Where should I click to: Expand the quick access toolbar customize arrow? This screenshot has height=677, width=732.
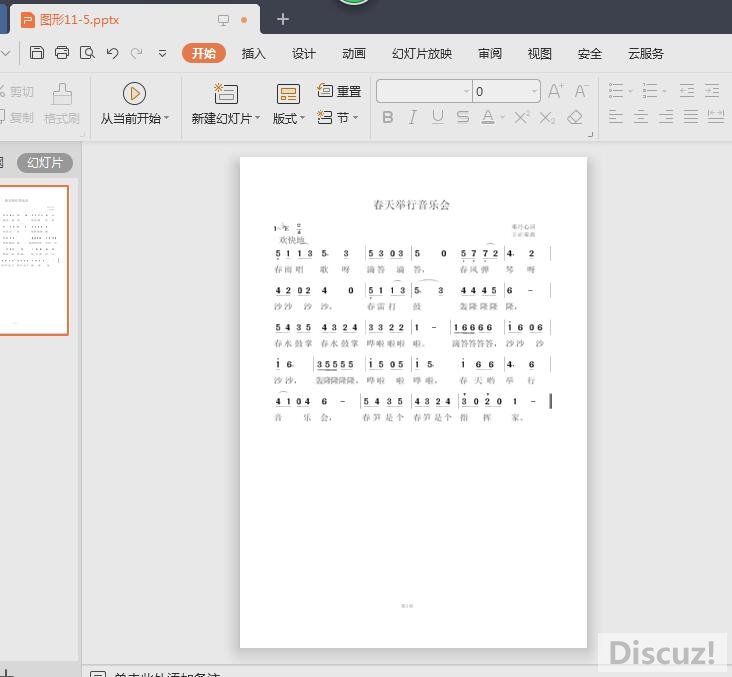[x=162, y=54]
